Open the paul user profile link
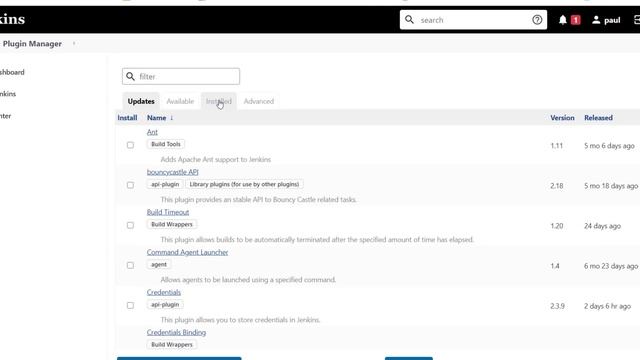640x360 pixels. pyautogui.click(x=606, y=20)
